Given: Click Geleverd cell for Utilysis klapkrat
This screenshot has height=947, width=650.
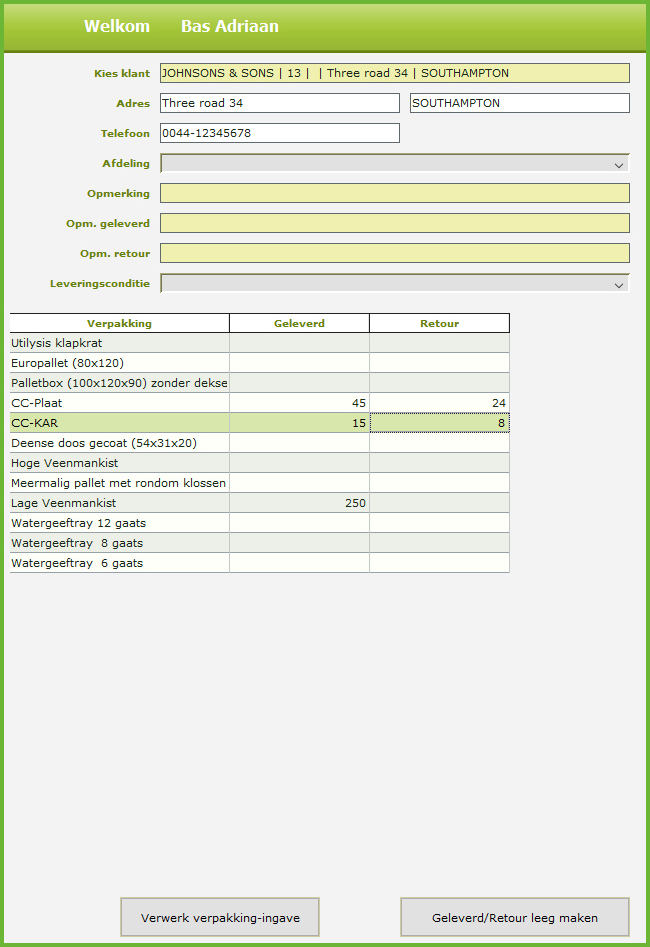Looking at the screenshot, I should pyautogui.click(x=300, y=343).
